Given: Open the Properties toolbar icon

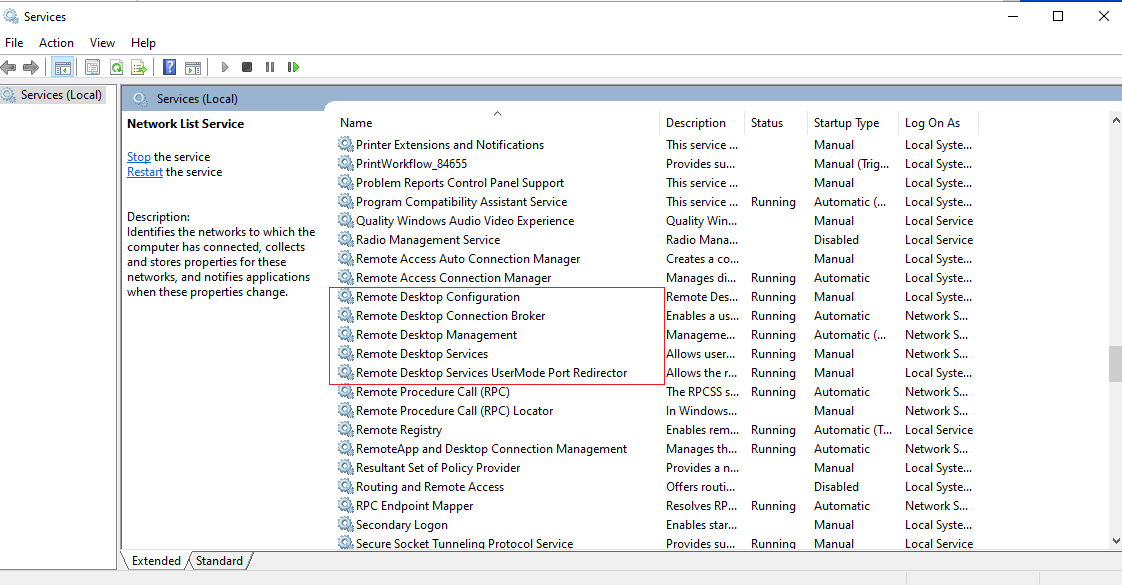Looking at the screenshot, I should 92,67.
